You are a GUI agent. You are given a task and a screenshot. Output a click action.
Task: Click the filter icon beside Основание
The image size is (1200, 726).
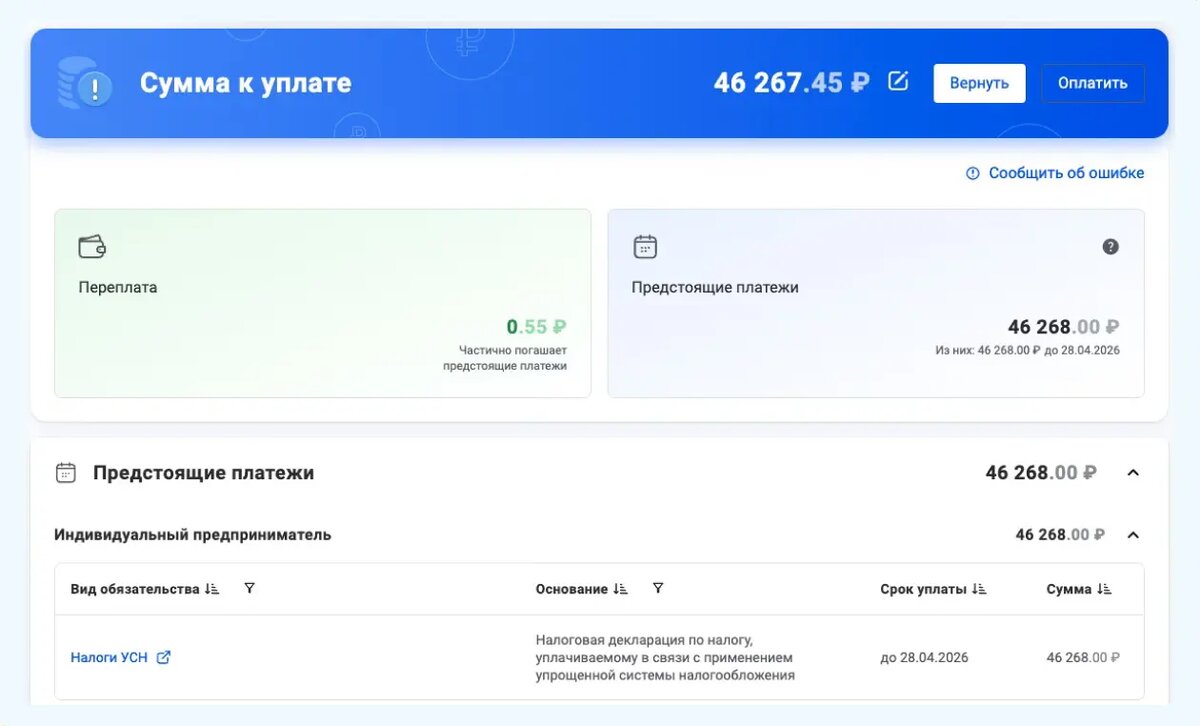tap(657, 588)
